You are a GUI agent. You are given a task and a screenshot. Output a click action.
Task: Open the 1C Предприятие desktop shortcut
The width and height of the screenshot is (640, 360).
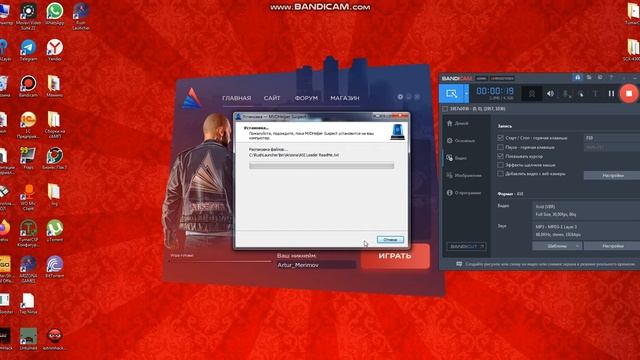28,124
